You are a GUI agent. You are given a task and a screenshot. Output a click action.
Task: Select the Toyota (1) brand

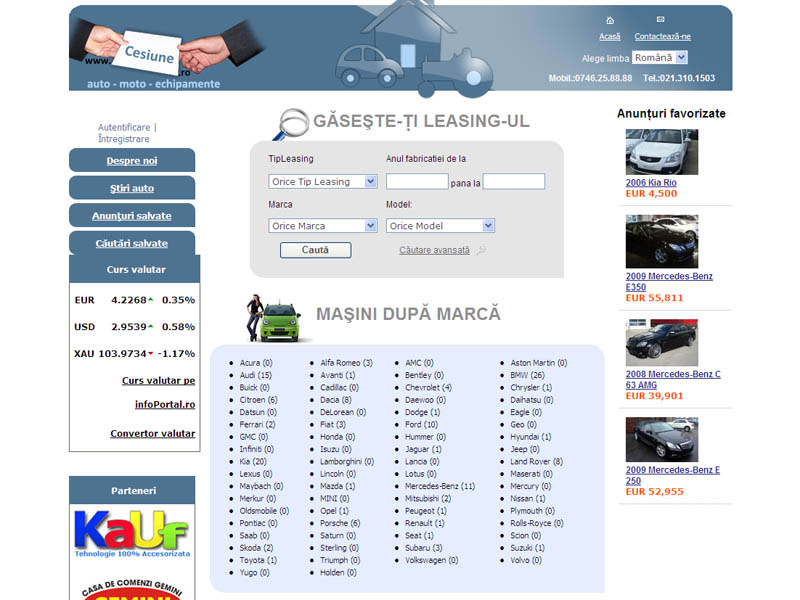[x=258, y=560]
